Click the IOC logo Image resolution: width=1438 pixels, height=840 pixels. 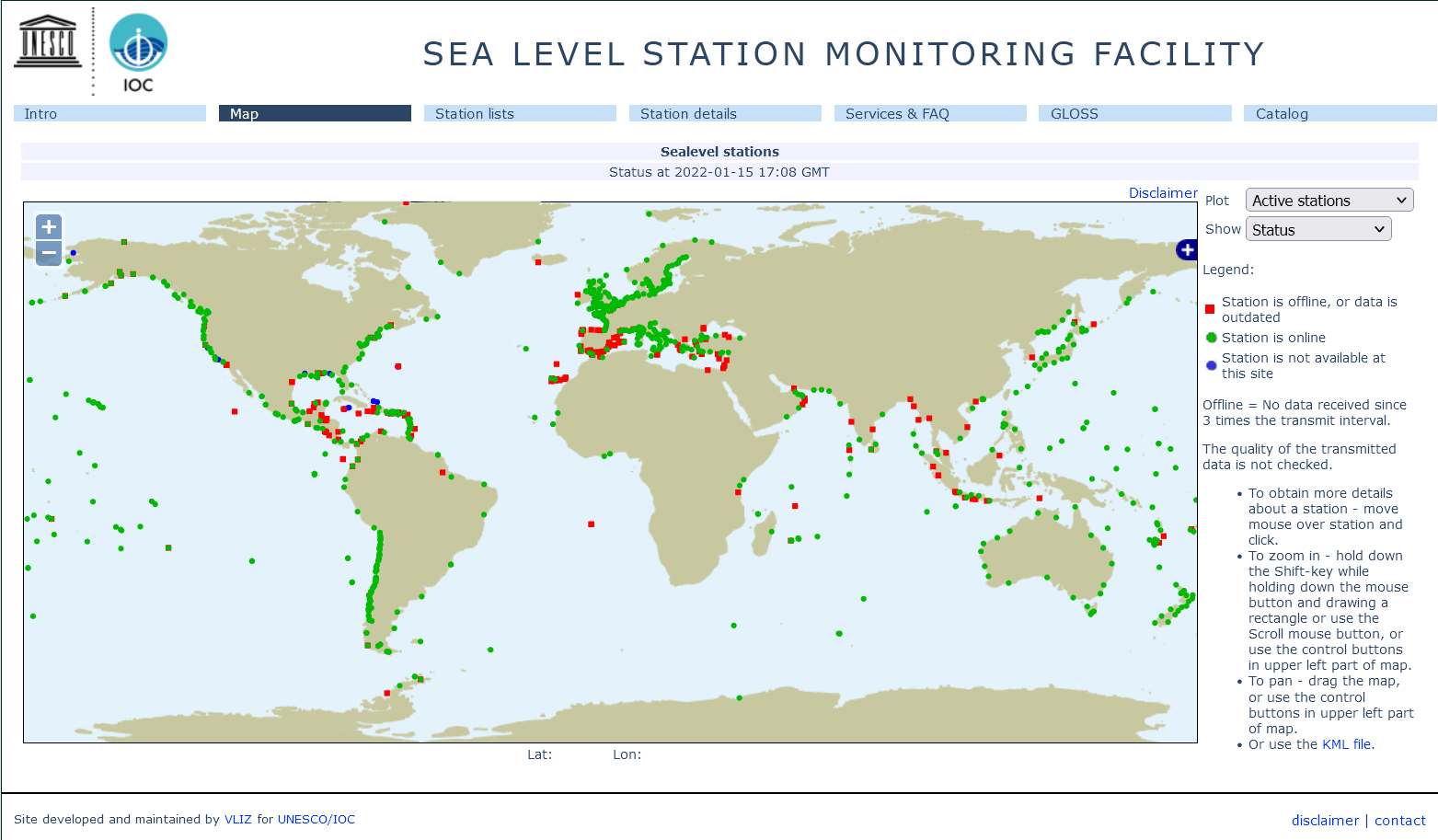tap(138, 52)
